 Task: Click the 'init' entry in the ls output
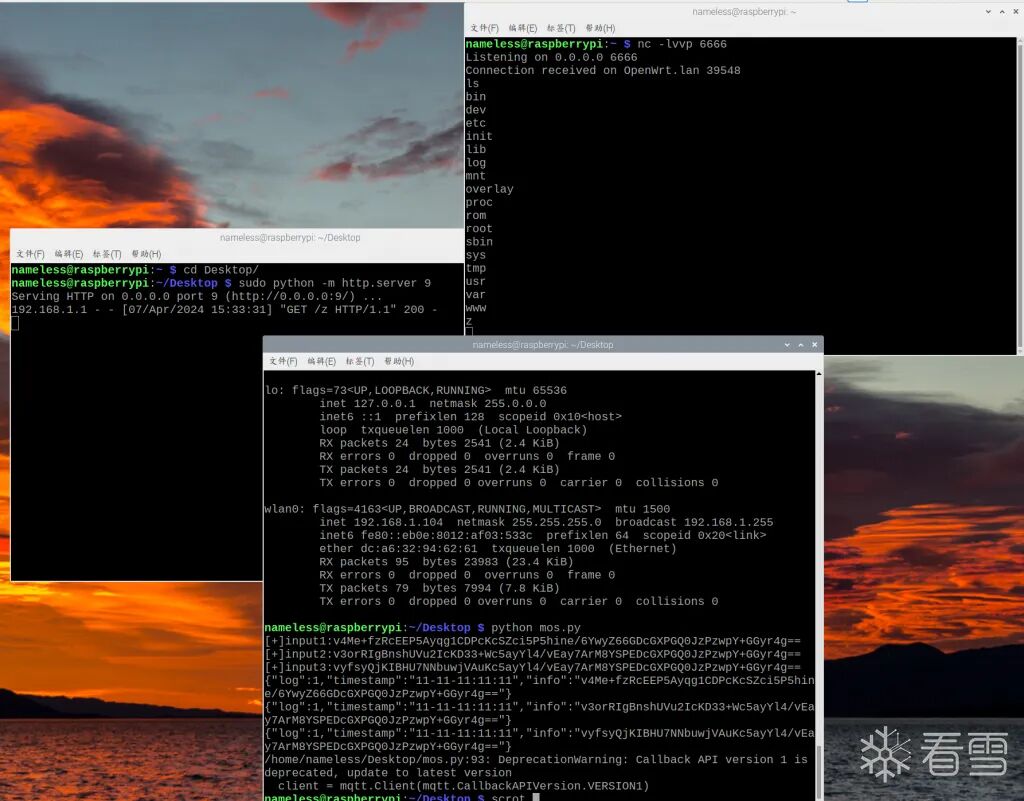pos(479,136)
